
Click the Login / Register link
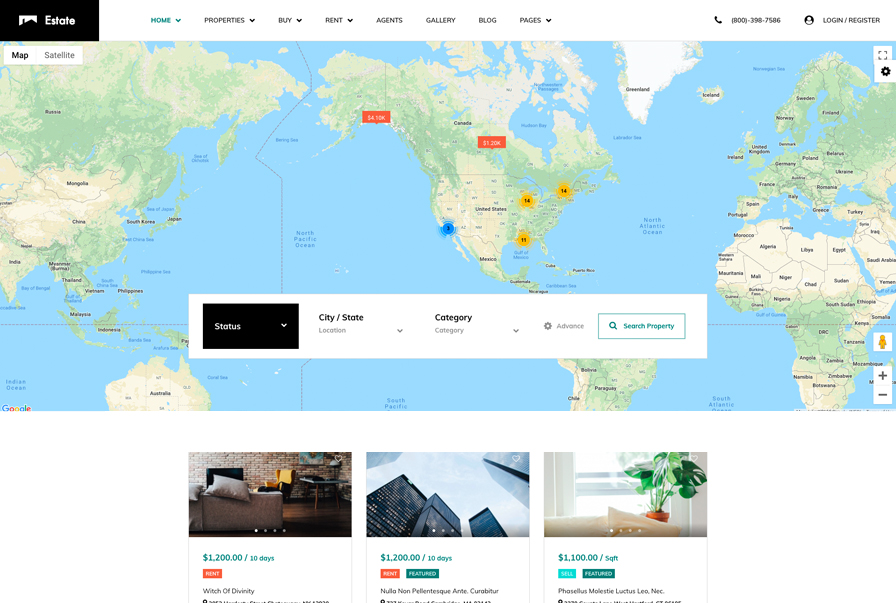point(851,20)
